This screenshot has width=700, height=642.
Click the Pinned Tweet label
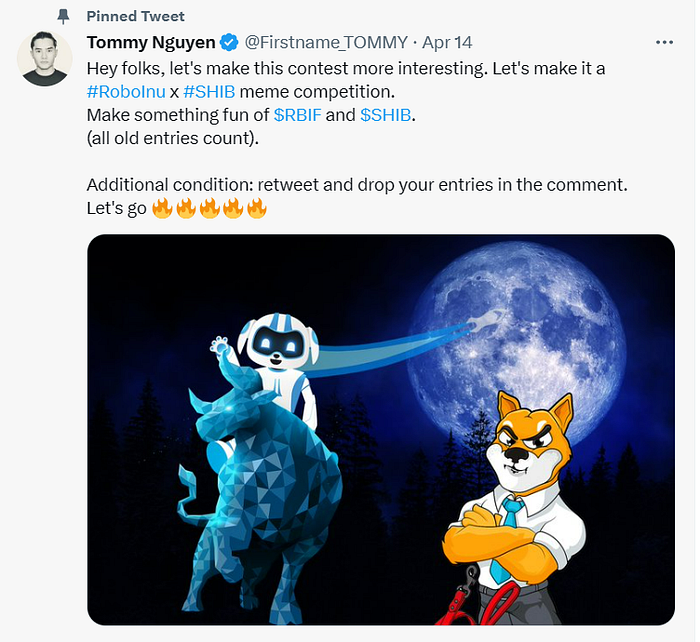pos(135,17)
